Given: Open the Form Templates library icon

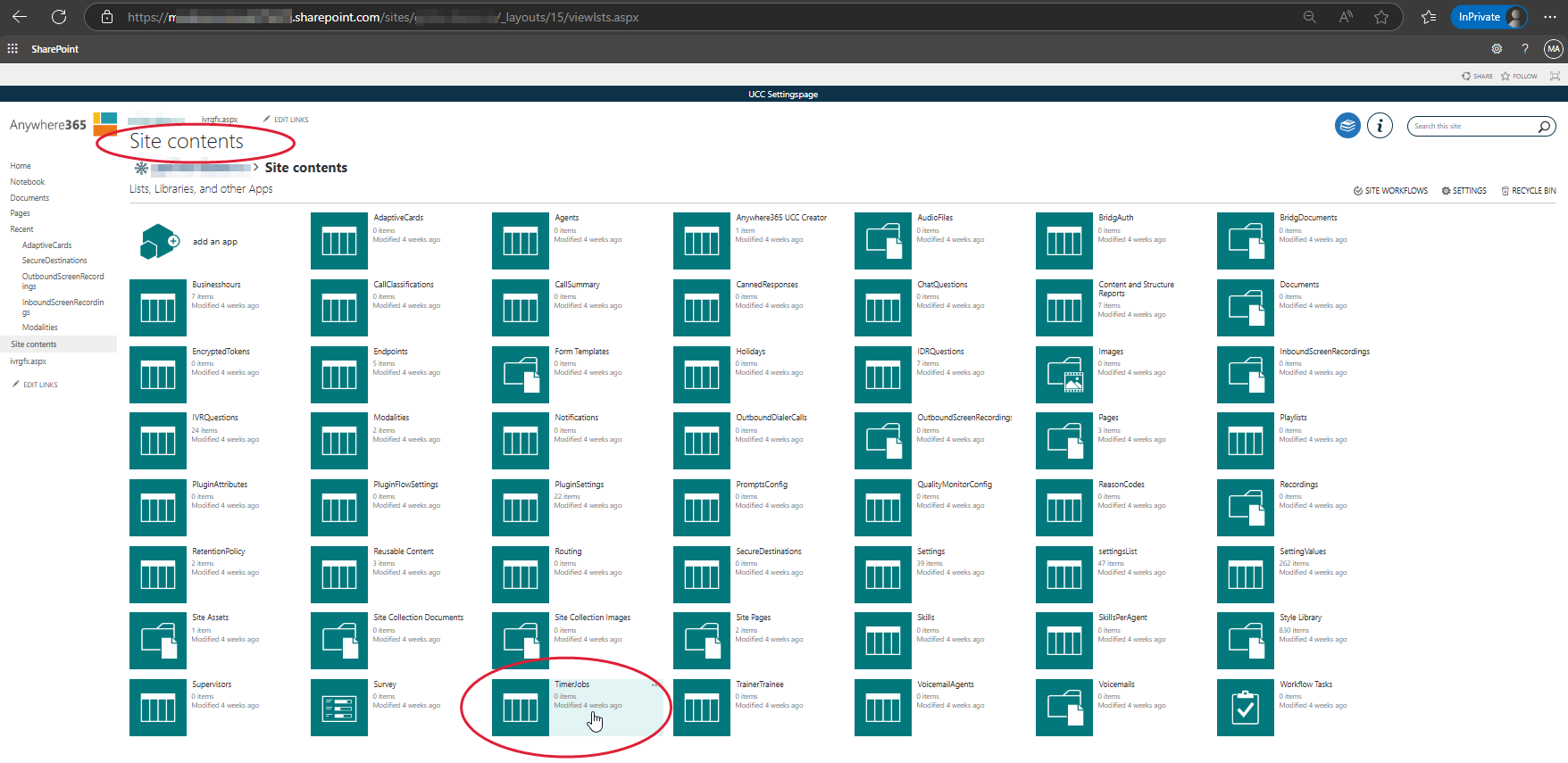Looking at the screenshot, I should tap(521, 375).
